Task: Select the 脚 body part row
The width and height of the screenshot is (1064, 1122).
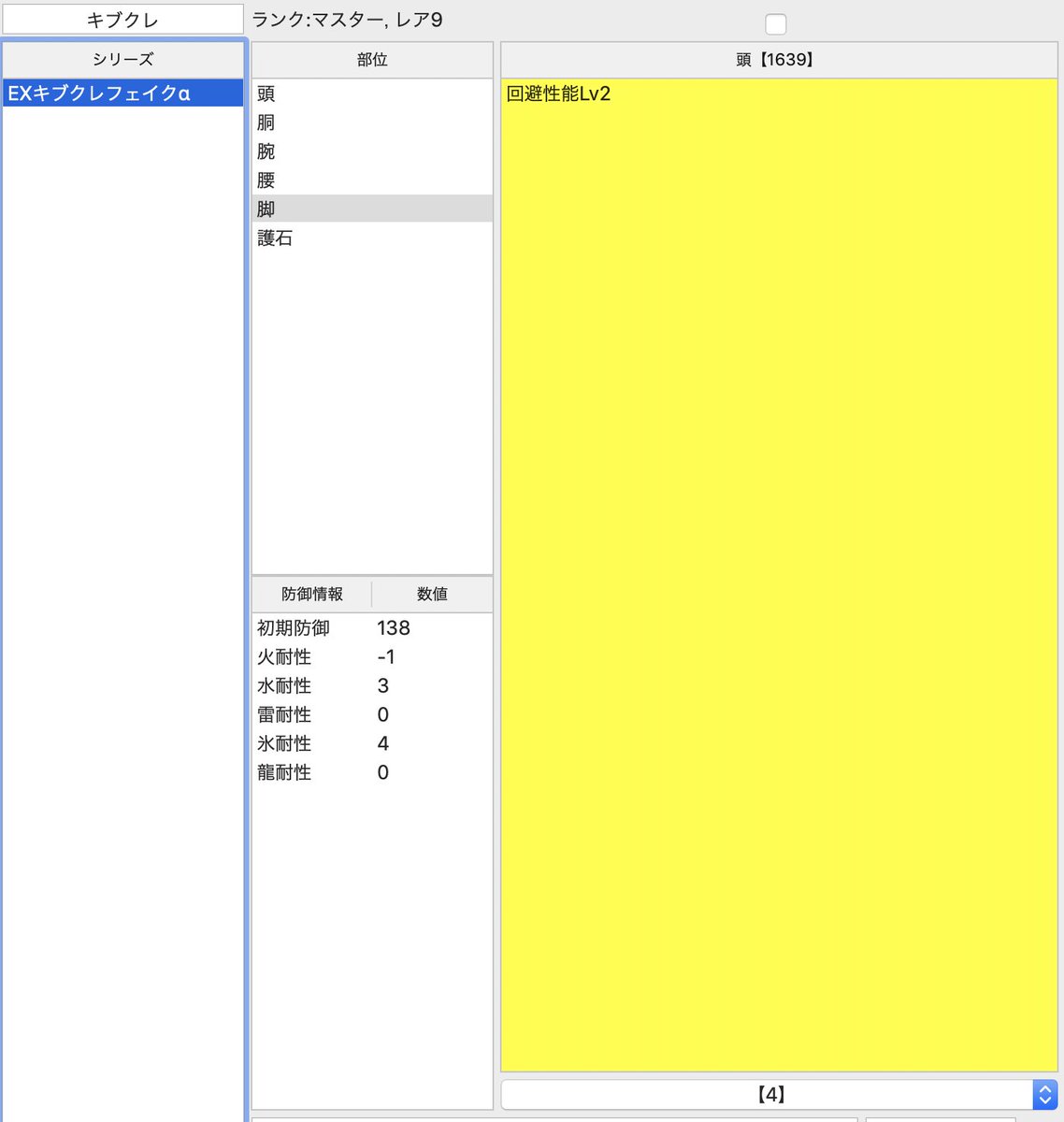Action: 372,209
